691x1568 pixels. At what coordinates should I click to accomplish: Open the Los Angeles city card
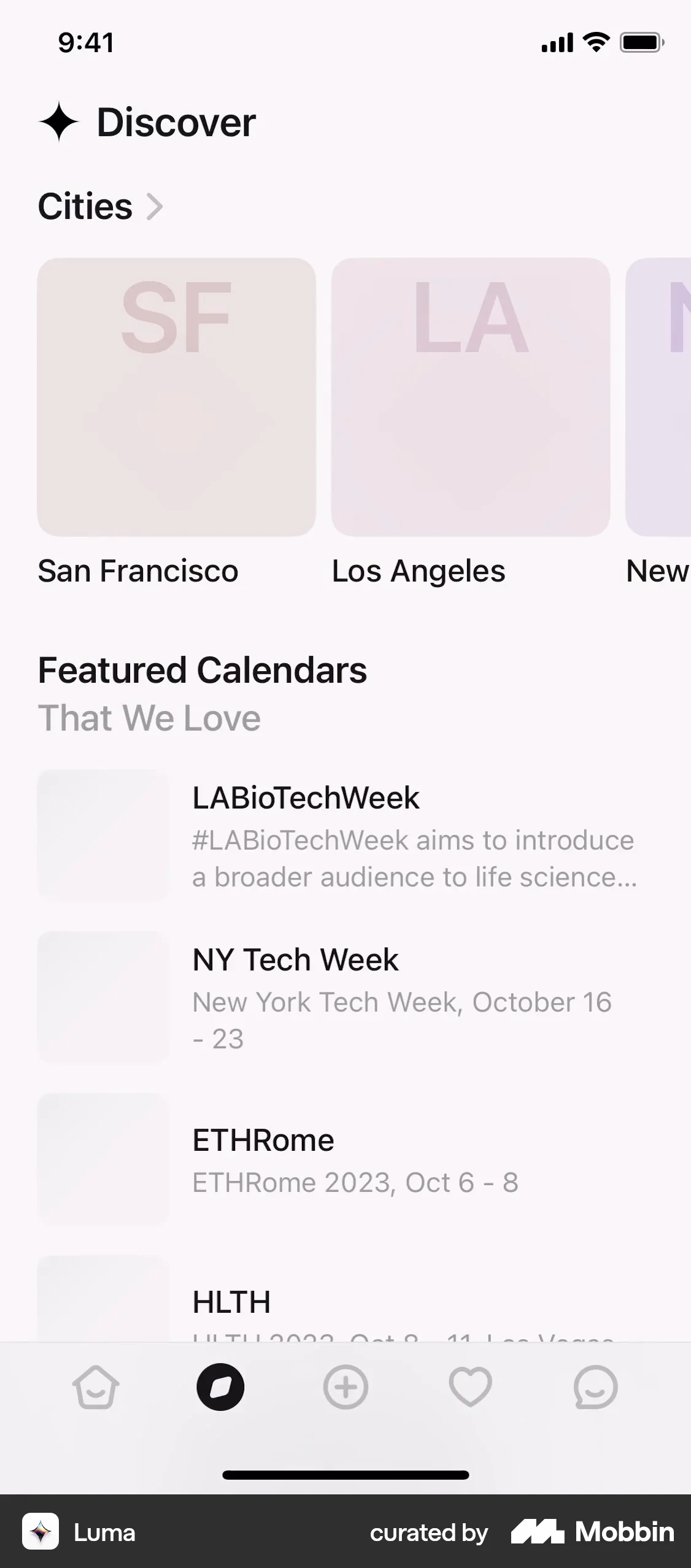(471, 397)
